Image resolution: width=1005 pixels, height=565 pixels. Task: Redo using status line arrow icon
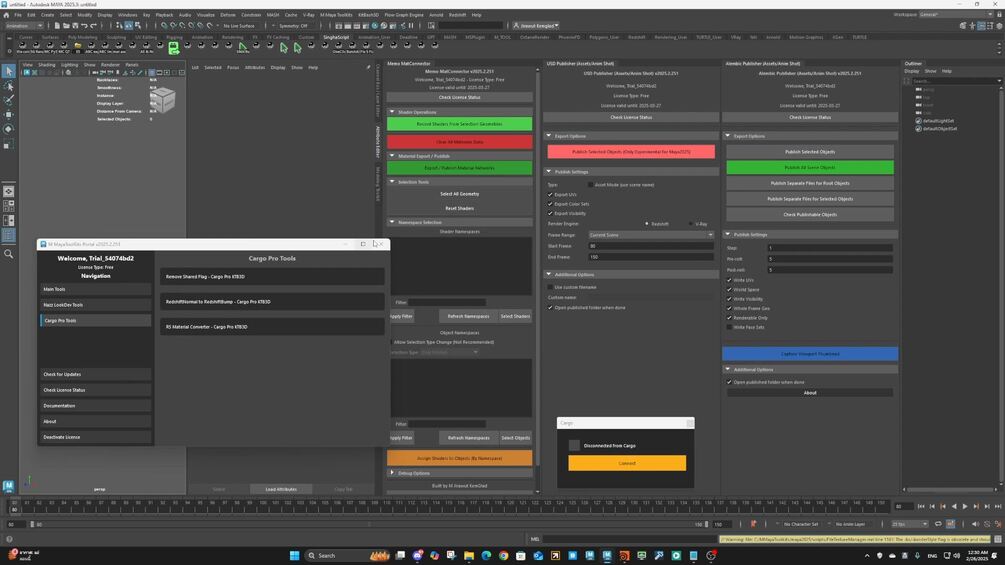(x=93, y=26)
